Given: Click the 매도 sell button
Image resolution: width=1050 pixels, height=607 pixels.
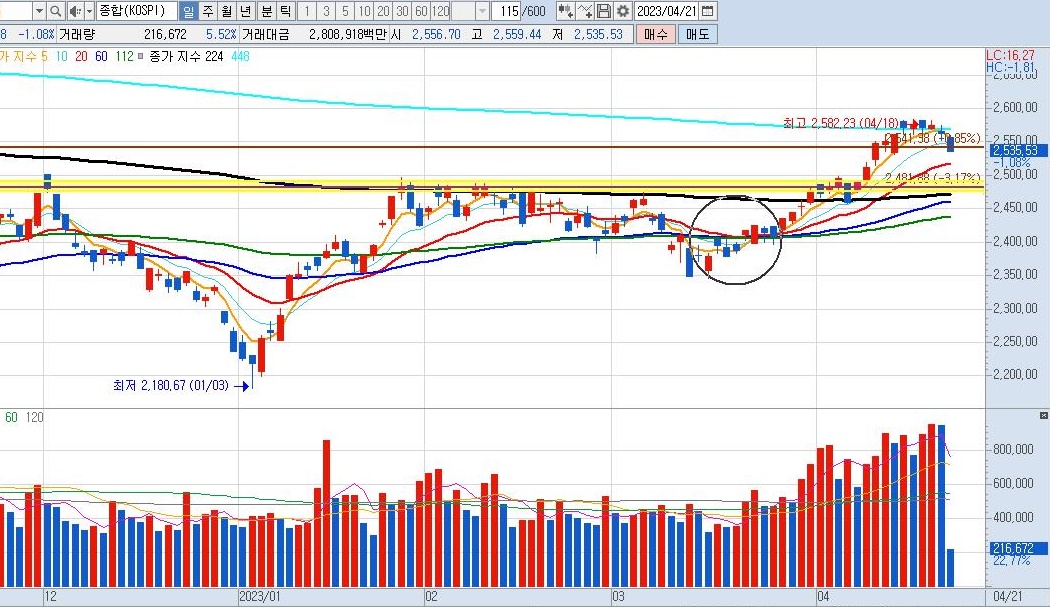Looking at the screenshot, I should point(697,34).
